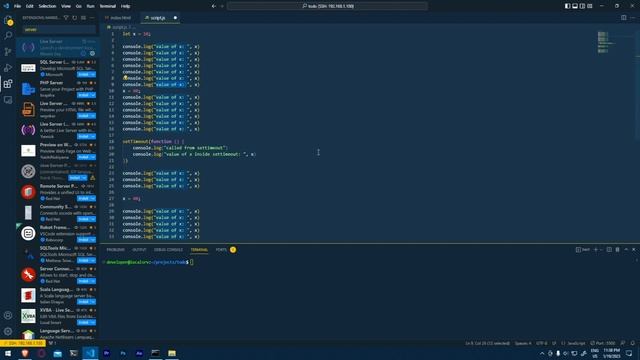Open the Terminal menu
640x360 pixels.
click(108, 6)
